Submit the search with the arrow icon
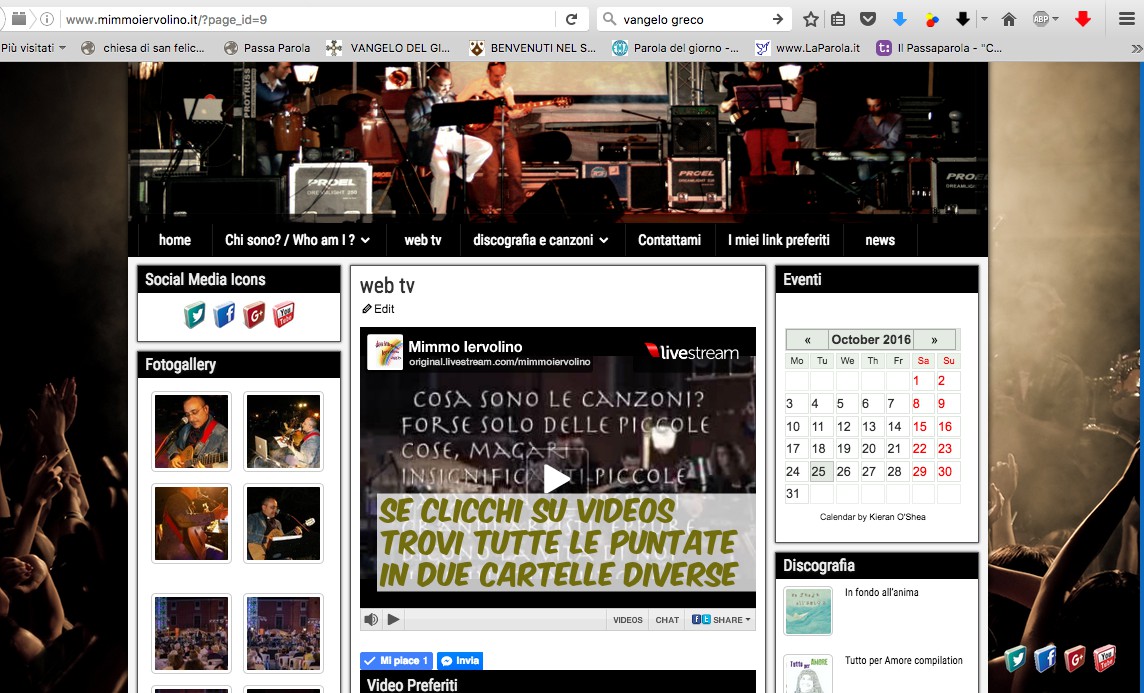 click(x=778, y=20)
